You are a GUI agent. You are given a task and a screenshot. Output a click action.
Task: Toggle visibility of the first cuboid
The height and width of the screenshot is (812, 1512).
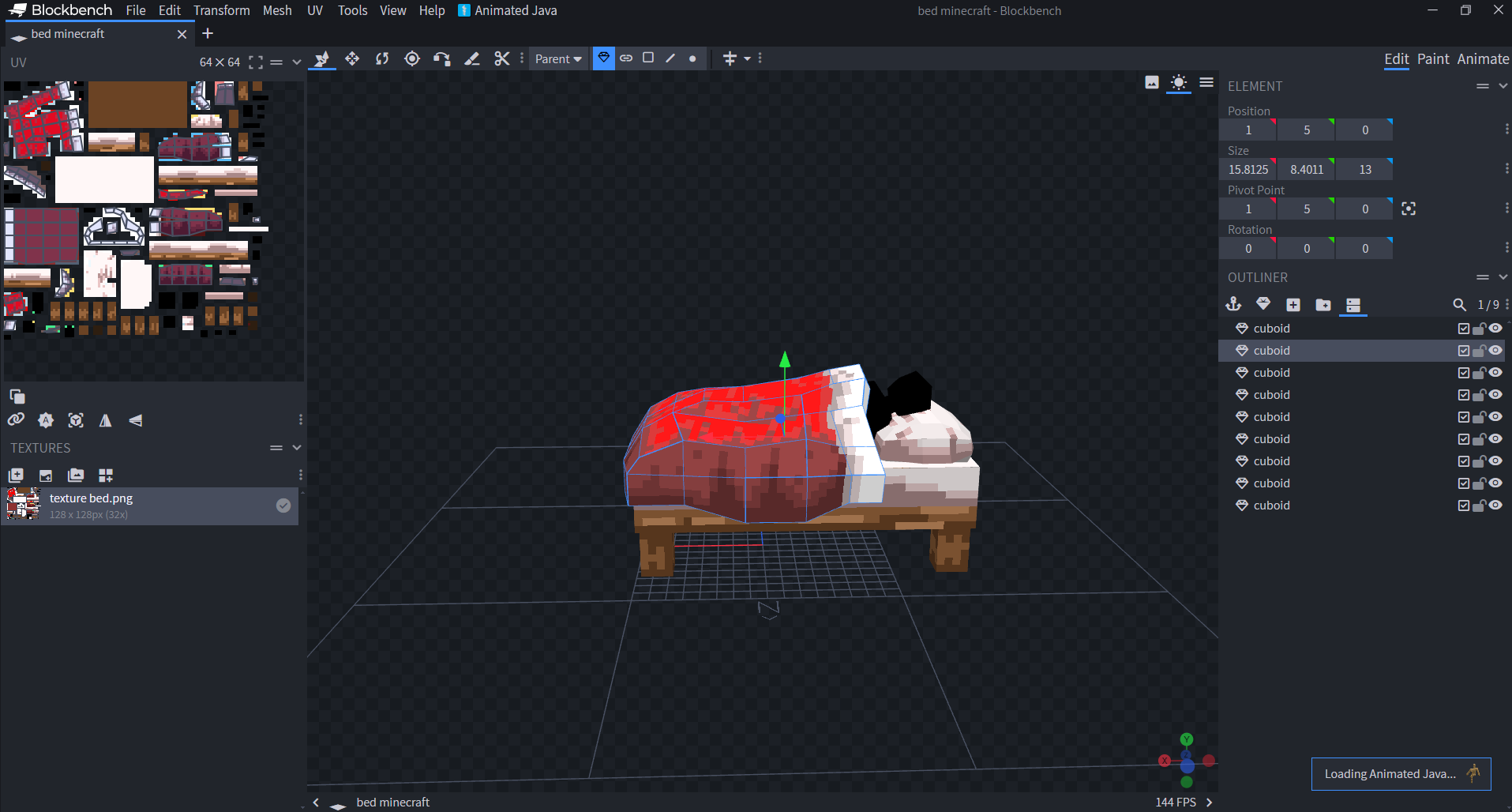1497,328
